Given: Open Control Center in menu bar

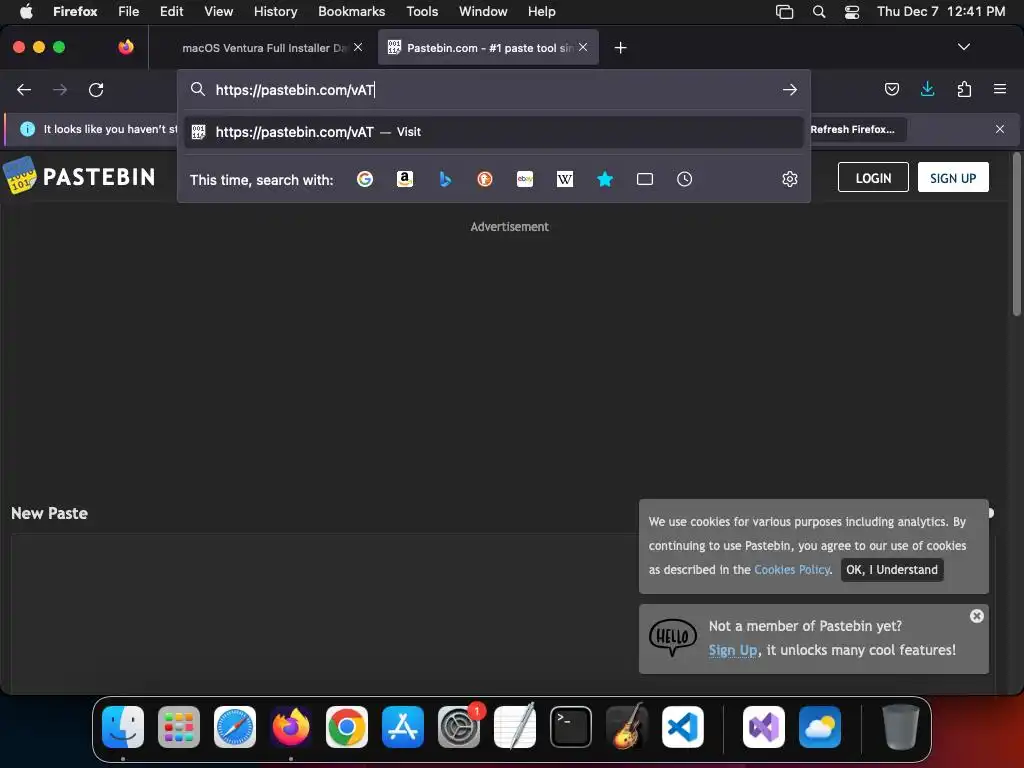Looking at the screenshot, I should [x=852, y=11].
